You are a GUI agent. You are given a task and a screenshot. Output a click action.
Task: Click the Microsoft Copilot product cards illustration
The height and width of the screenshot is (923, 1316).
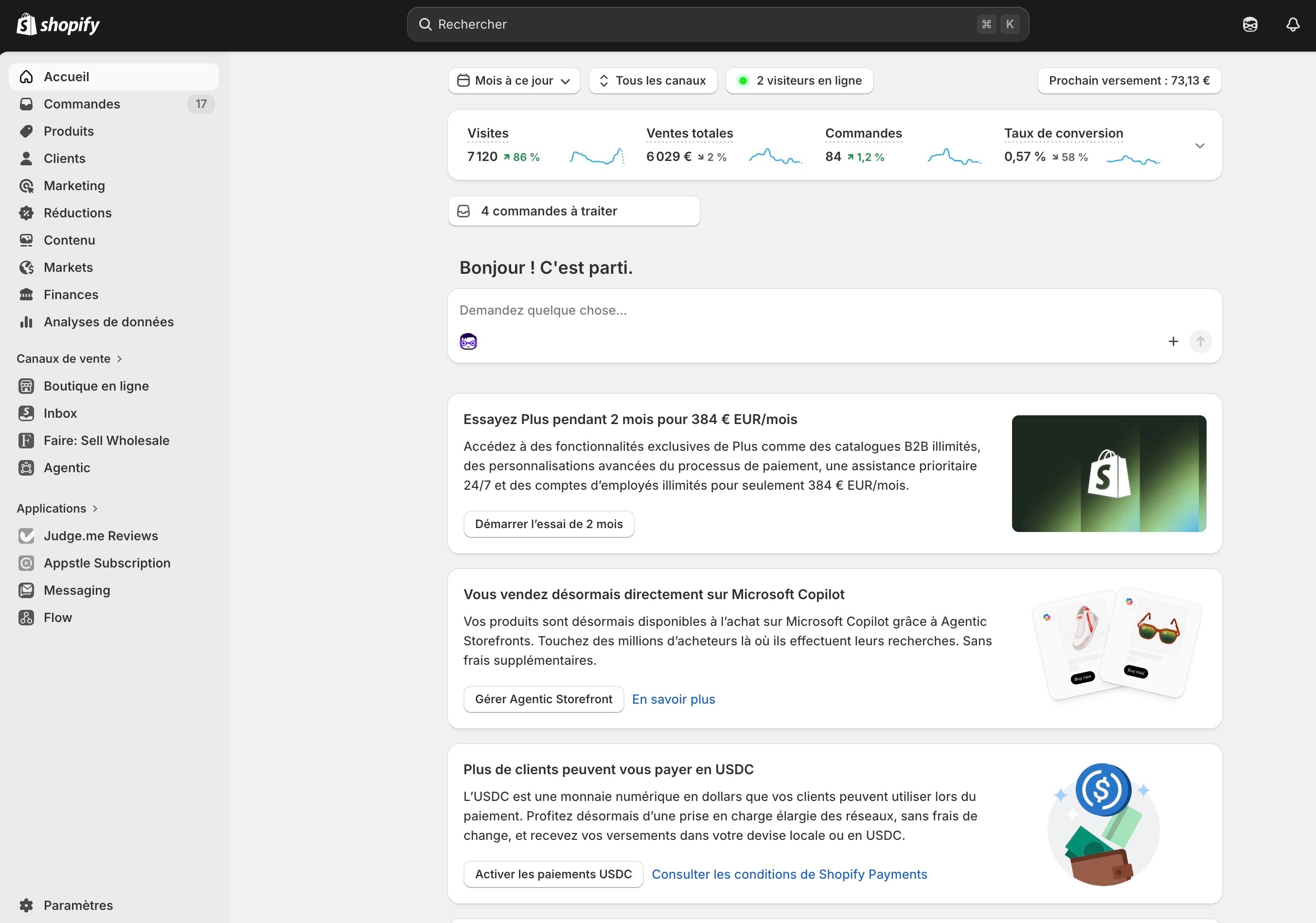[x=1117, y=643]
